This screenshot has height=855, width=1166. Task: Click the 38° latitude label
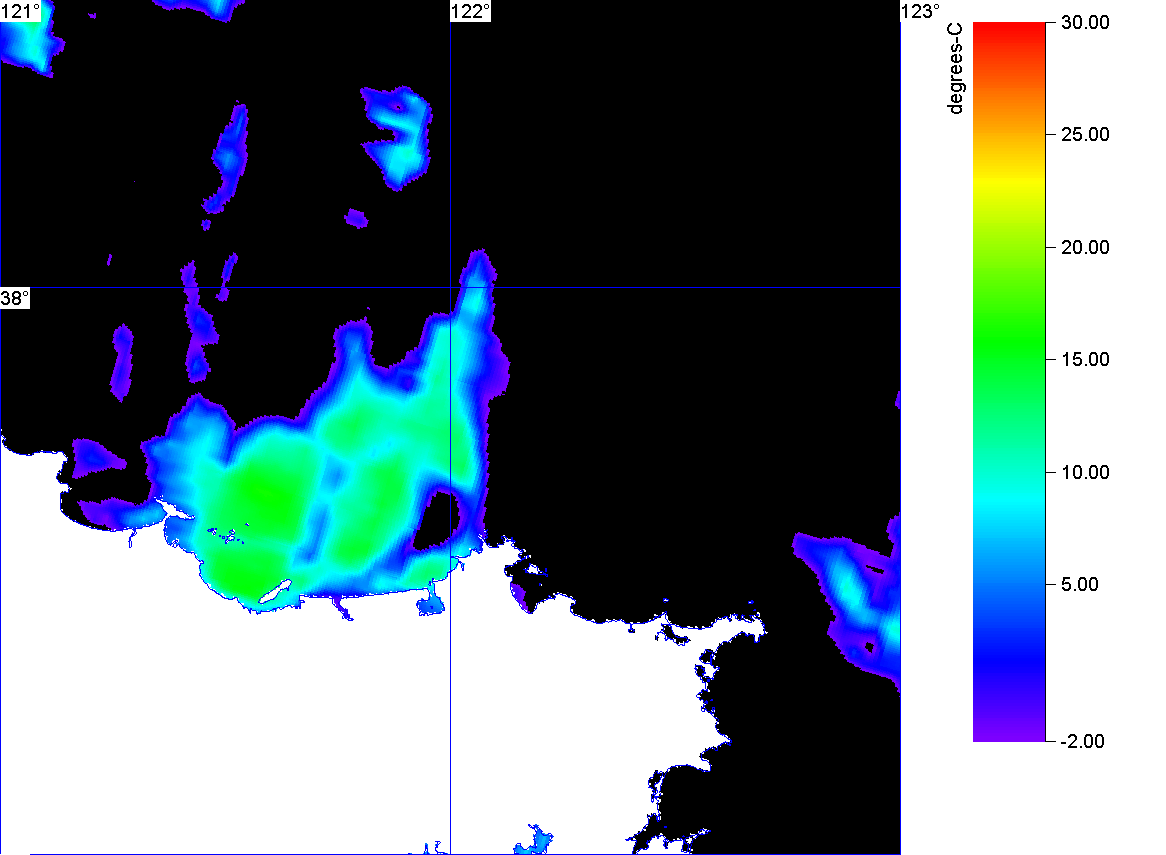click(15, 298)
